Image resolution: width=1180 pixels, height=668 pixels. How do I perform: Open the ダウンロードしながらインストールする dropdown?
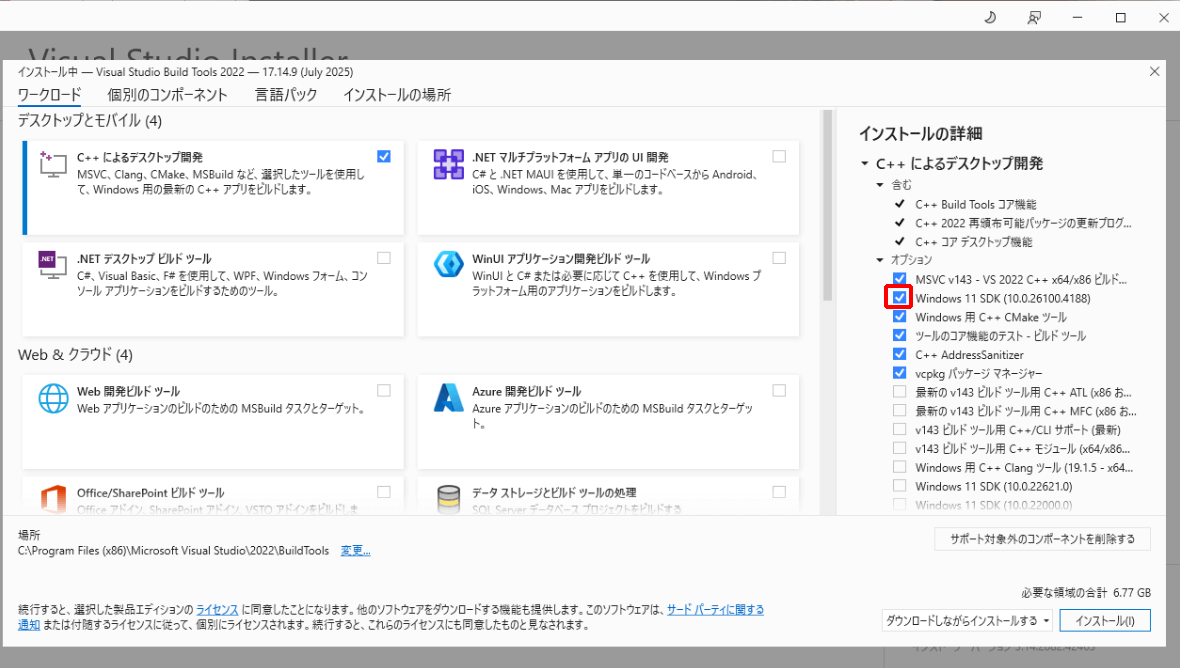[967, 621]
